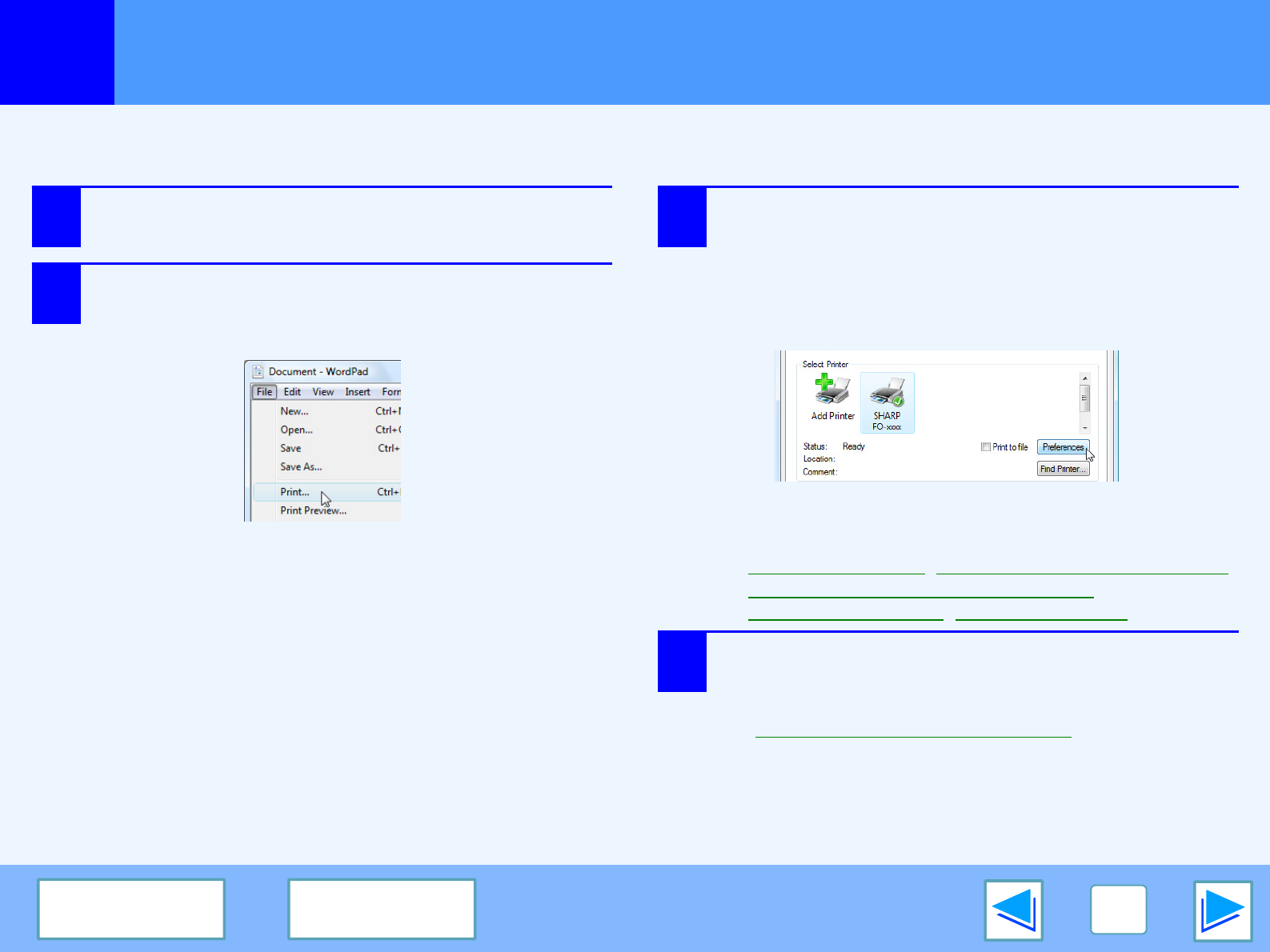Click the Add Printer icon
This screenshot has width=1270, height=952.
point(831,390)
